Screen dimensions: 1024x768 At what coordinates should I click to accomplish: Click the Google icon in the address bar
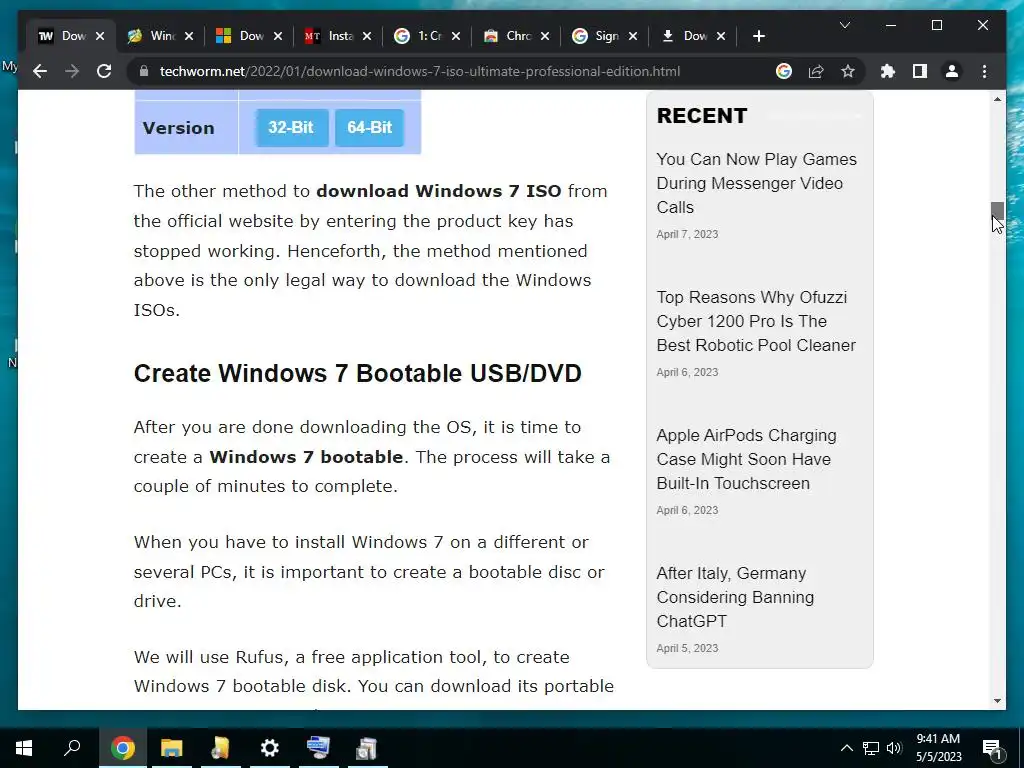(x=784, y=71)
